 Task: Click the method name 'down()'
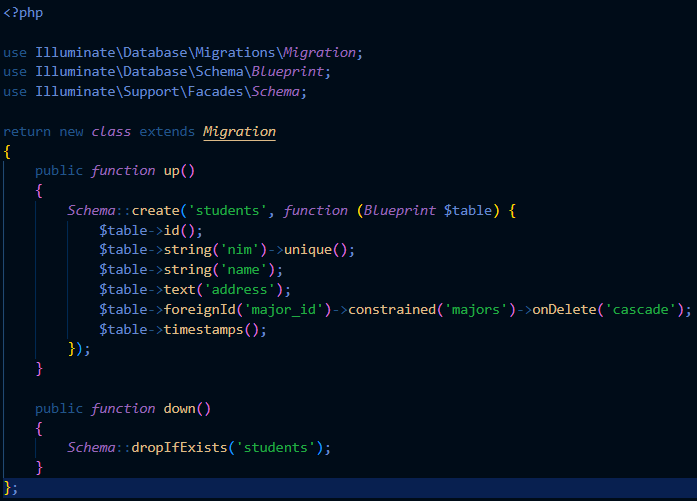coord(187,409)
